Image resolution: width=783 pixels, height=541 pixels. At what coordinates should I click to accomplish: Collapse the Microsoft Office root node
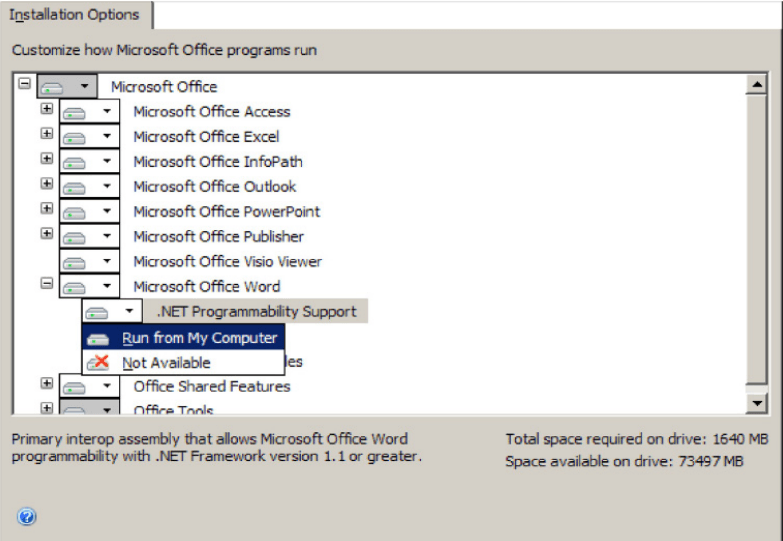[x=24, y=83]
